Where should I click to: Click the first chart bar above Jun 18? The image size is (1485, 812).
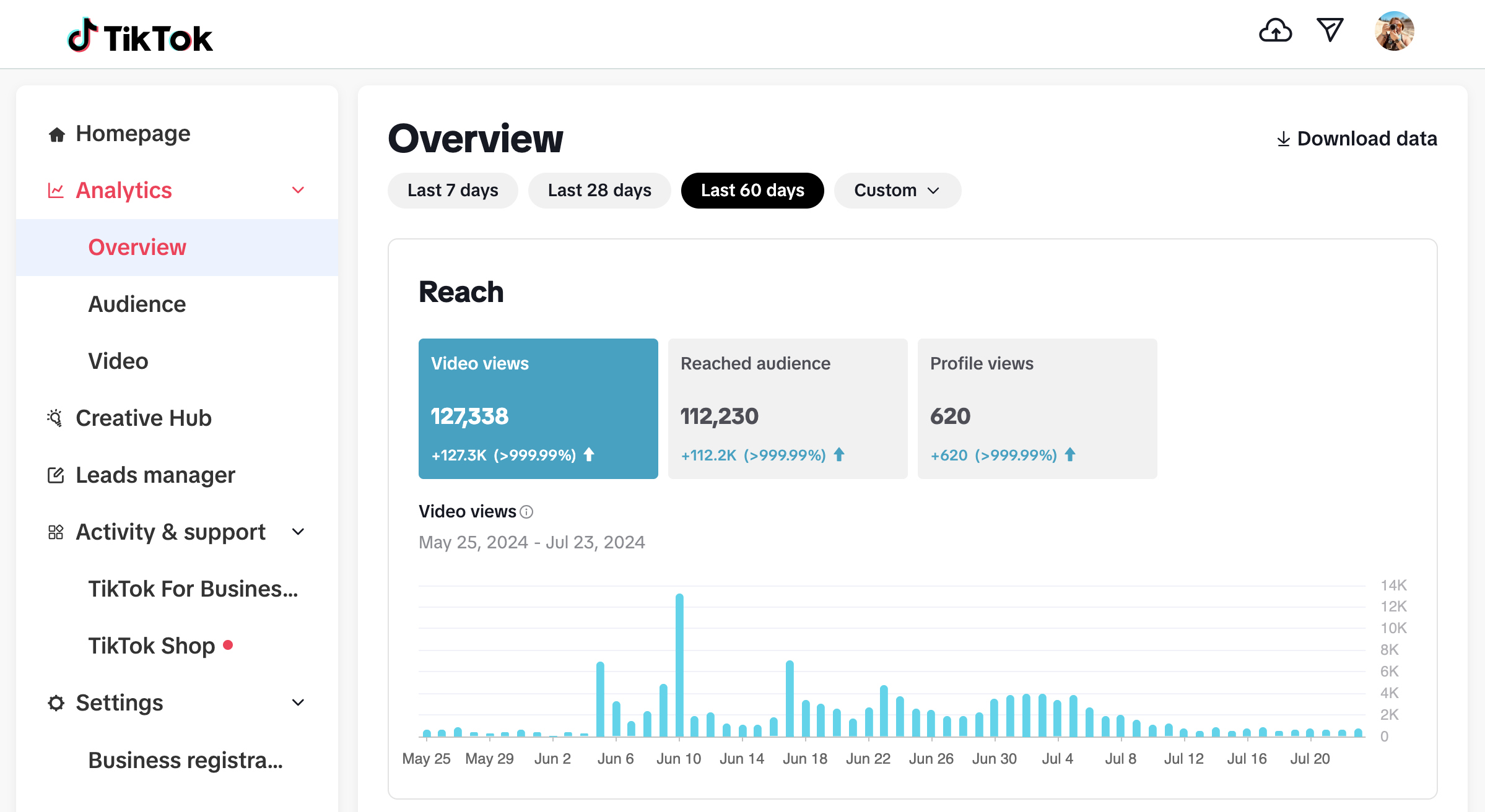[x=806, y=719]
